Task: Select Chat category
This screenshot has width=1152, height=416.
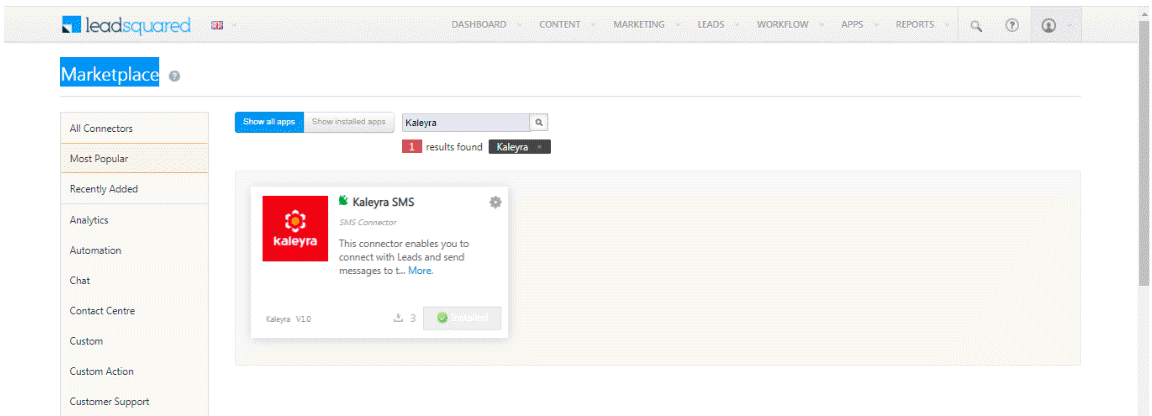Action: [x=134, y=280]
